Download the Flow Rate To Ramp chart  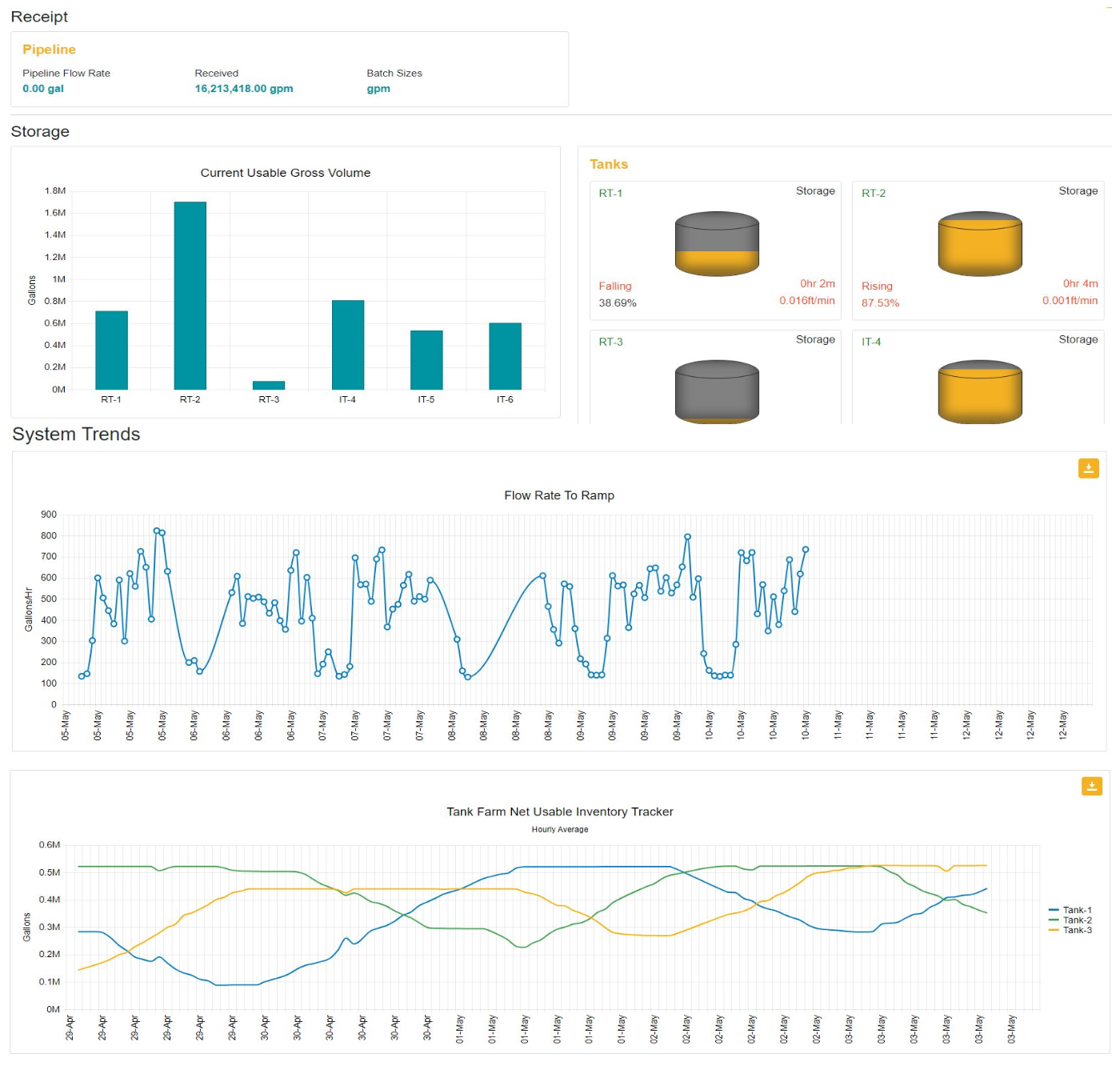coord(1088,468)
